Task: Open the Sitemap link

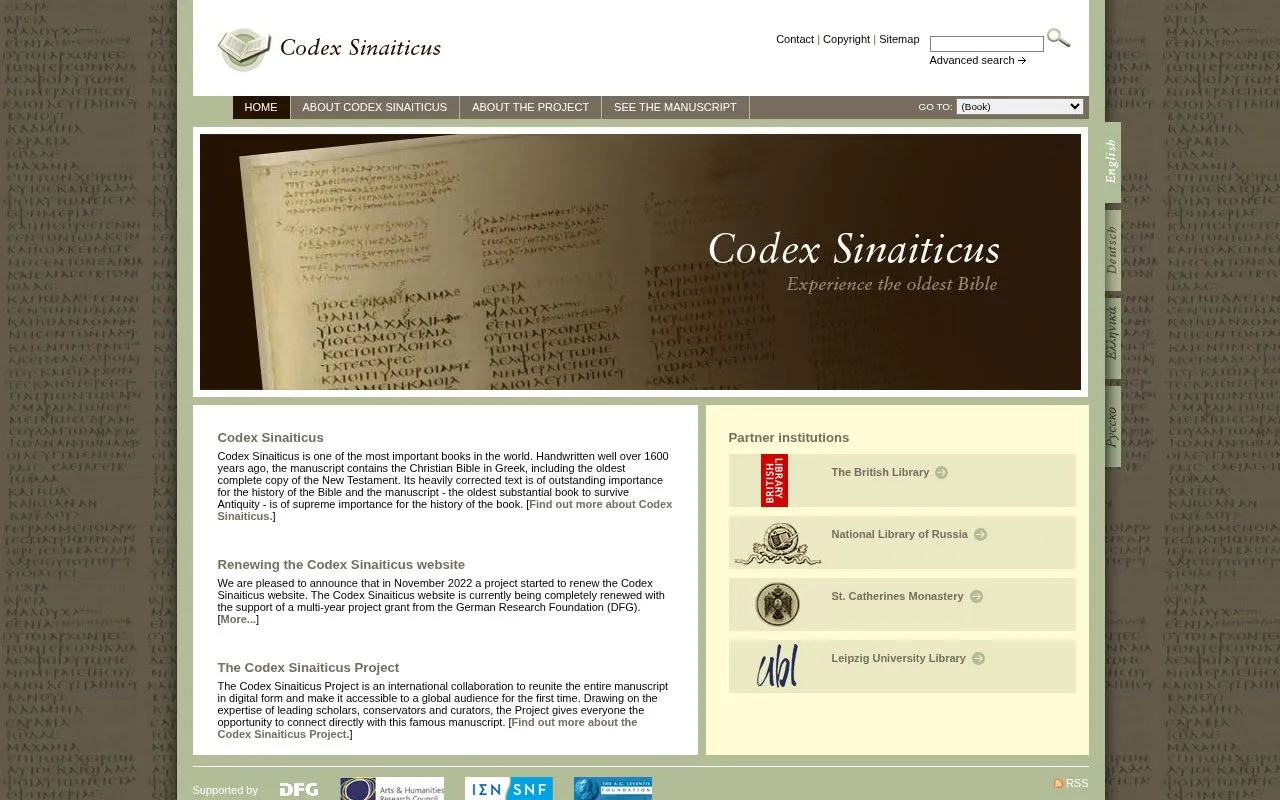Action: [x=899, y=40]
